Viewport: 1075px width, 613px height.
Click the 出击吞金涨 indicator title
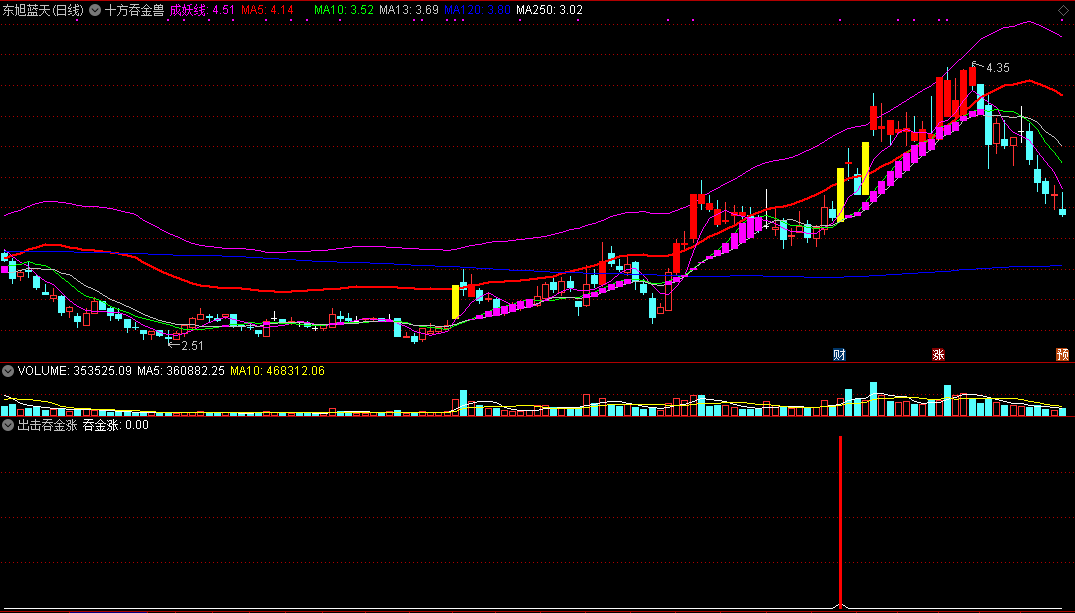[x=47, y=425]
